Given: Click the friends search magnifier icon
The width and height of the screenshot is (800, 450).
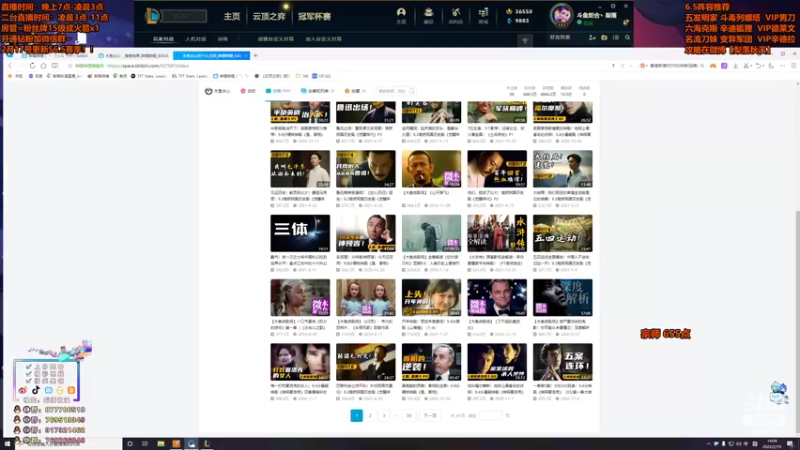Looking at the screenshot, I should tap(628, 38).
